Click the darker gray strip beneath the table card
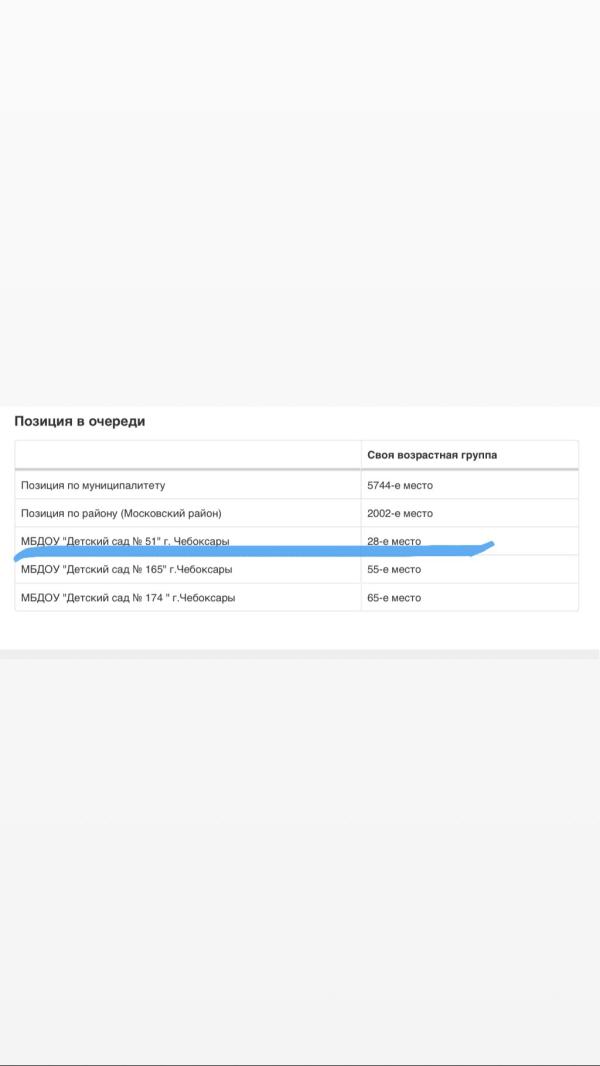The height and width of the screenshot is (1066, 600). point(300,654)
